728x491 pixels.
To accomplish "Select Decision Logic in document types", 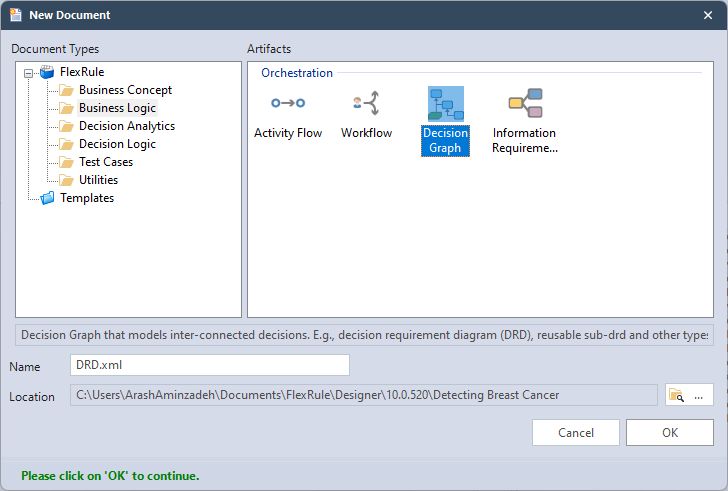I will [117, 144].
